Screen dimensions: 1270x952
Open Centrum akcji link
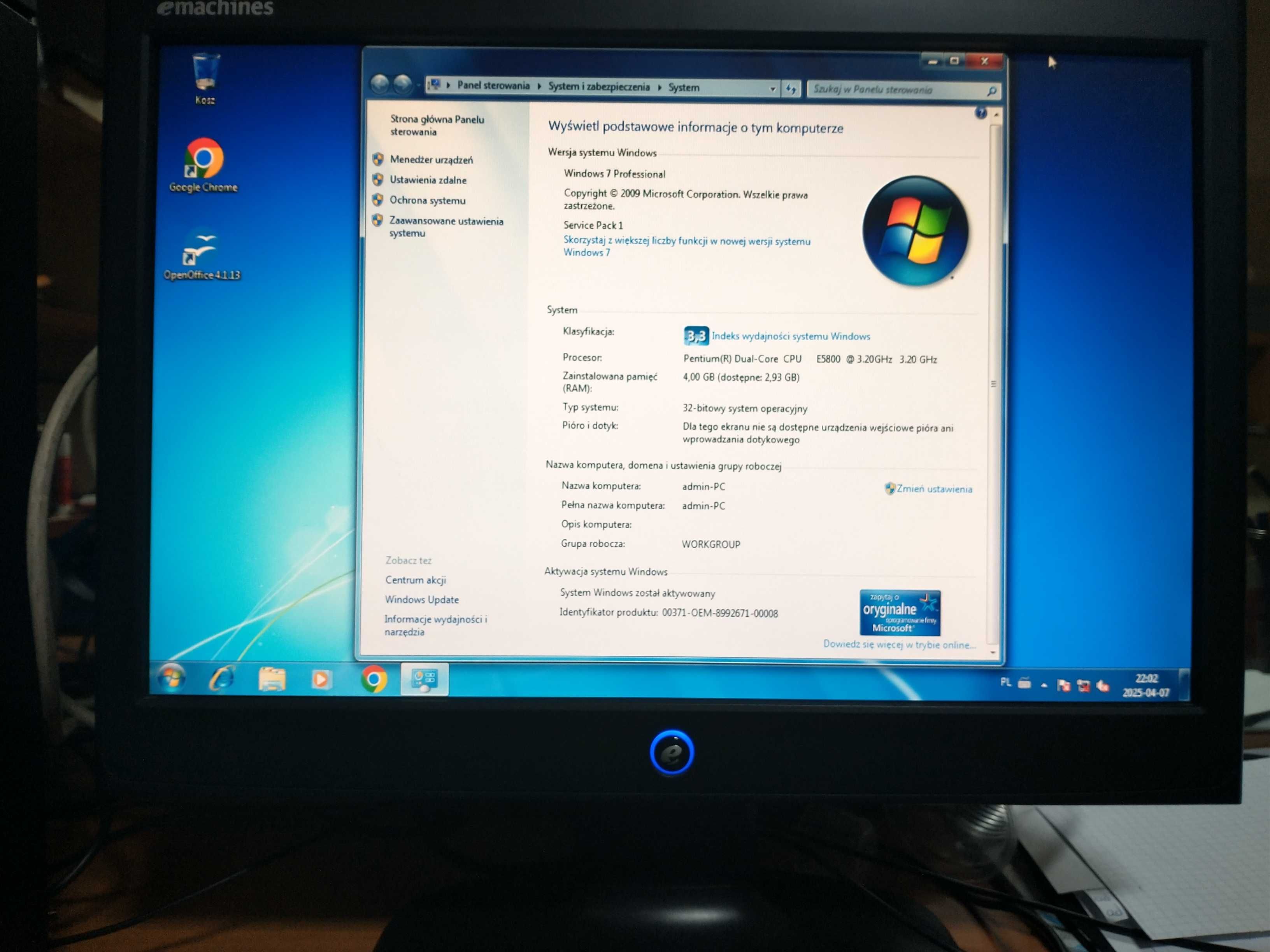point(416,579)
